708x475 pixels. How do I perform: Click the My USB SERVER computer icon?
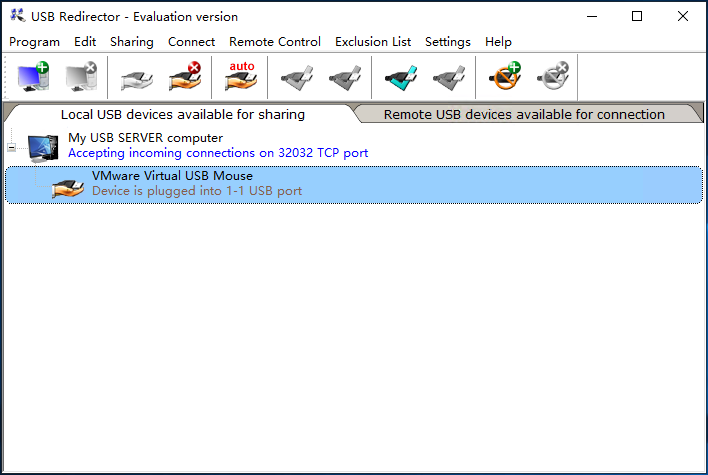[43, 148]
